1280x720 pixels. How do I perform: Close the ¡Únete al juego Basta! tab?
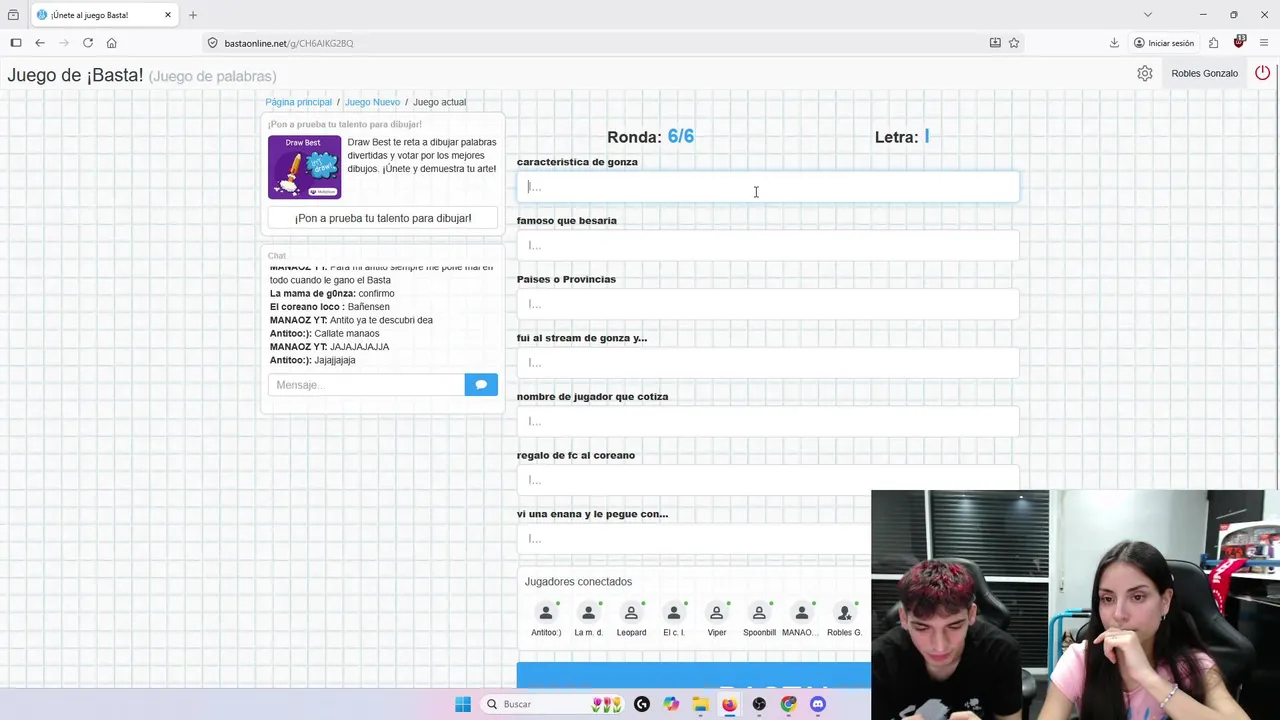click(168, 15)
